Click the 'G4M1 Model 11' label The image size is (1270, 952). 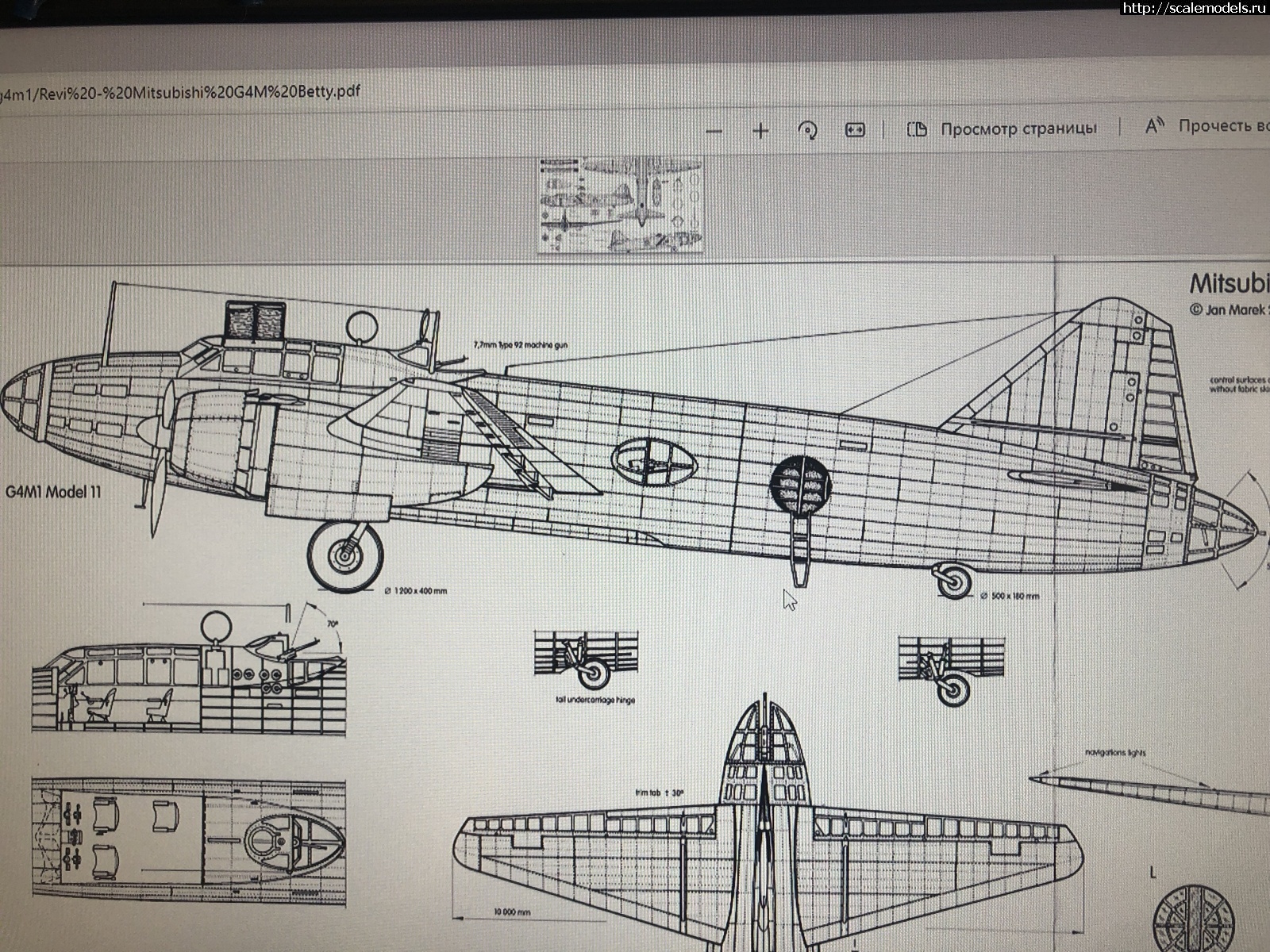[53, 491]
